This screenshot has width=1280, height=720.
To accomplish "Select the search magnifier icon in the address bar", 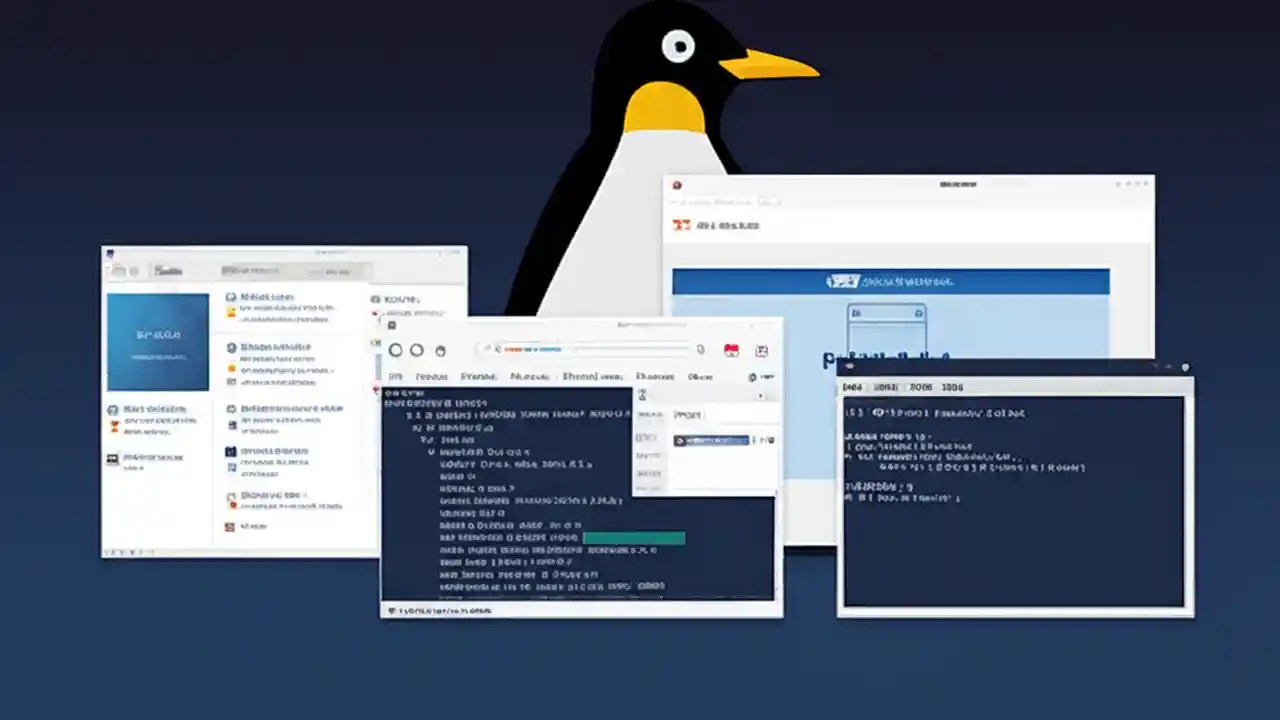I will click(x=498, y=349).
